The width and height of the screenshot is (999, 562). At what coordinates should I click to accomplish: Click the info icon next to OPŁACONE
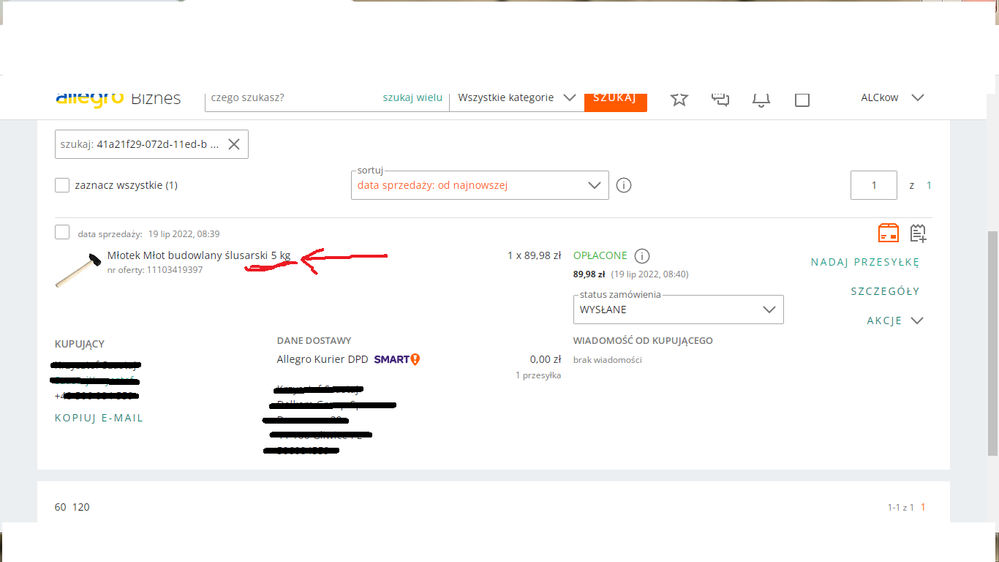(642, 256)
